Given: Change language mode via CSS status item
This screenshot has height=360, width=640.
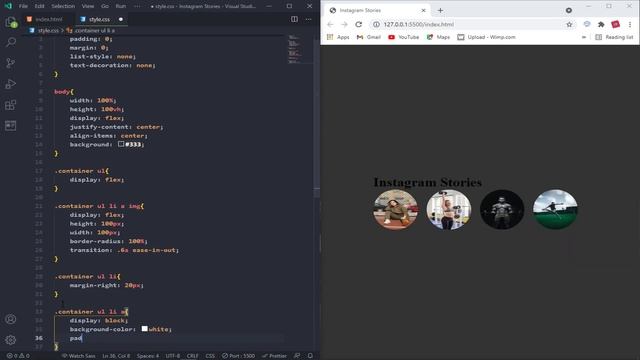Looking at the screenshot, I should (x=210, y=356).
